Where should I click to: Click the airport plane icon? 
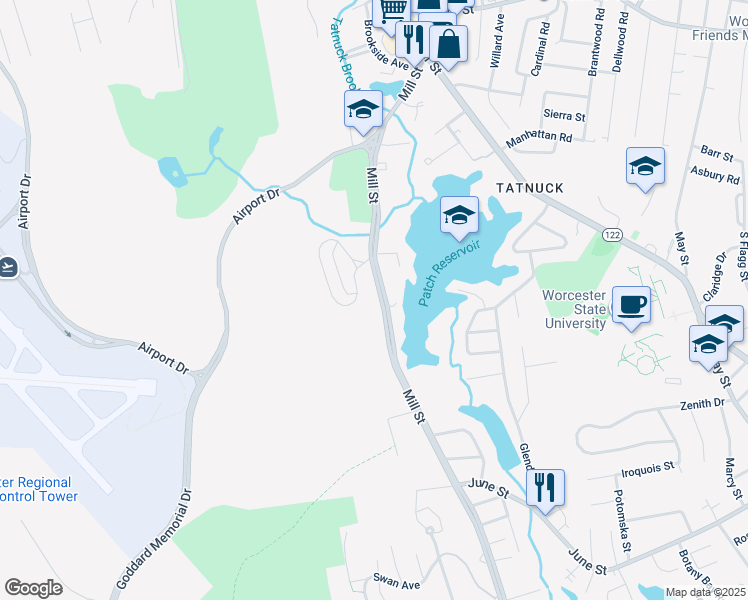pos(8,267)
